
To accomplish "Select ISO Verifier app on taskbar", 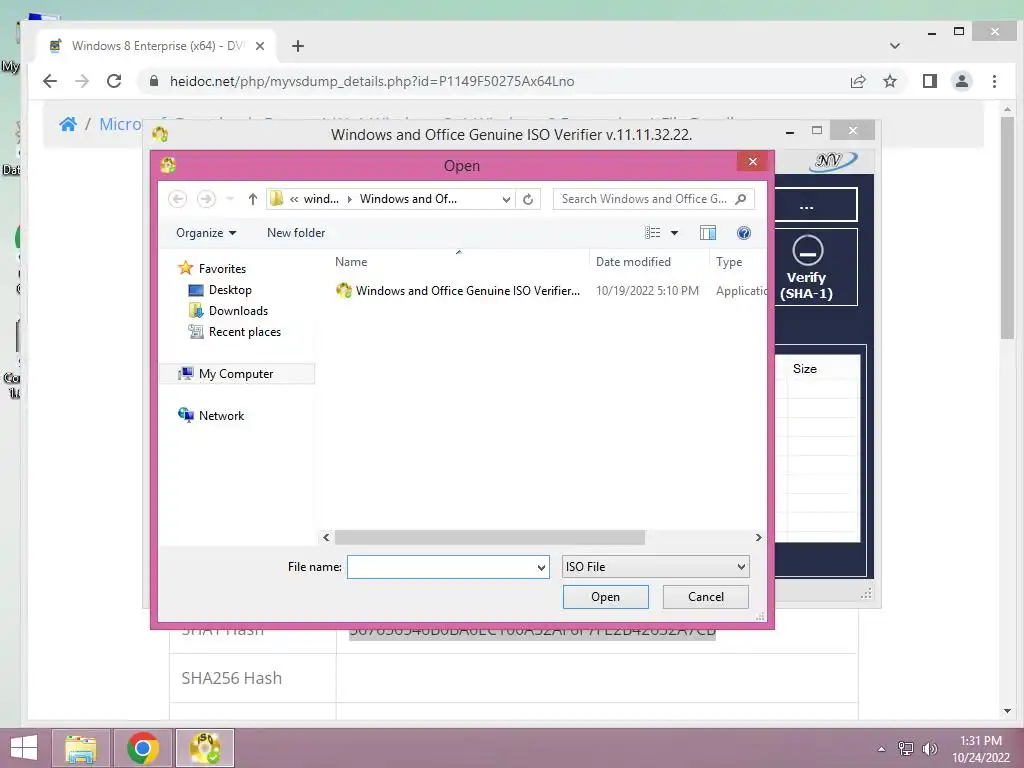I will (204, 748).
